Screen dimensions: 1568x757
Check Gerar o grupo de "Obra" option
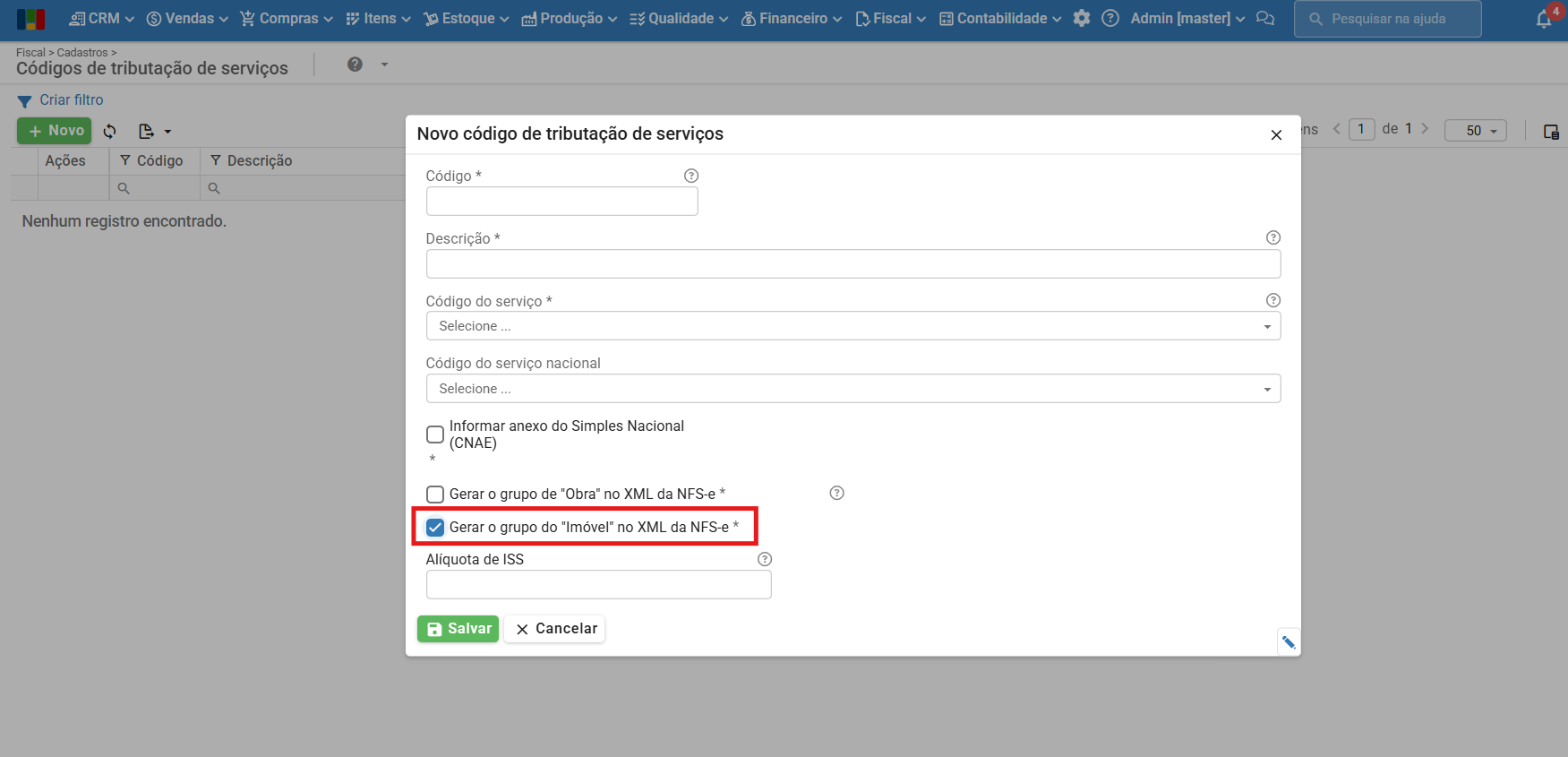click(x=435, y=494)
